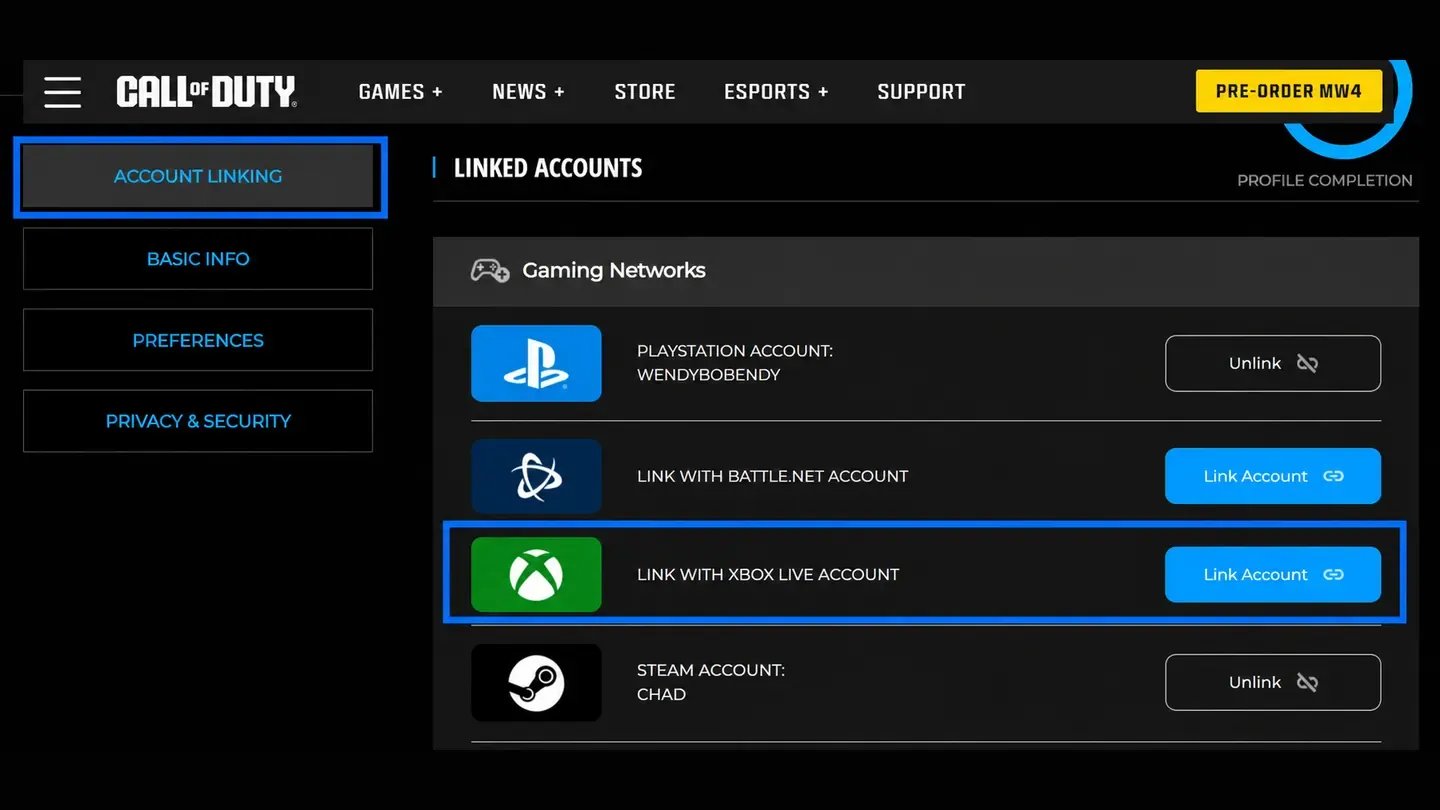
Task: Expand the ESPORTS + menu
Action: coord(776,92)
